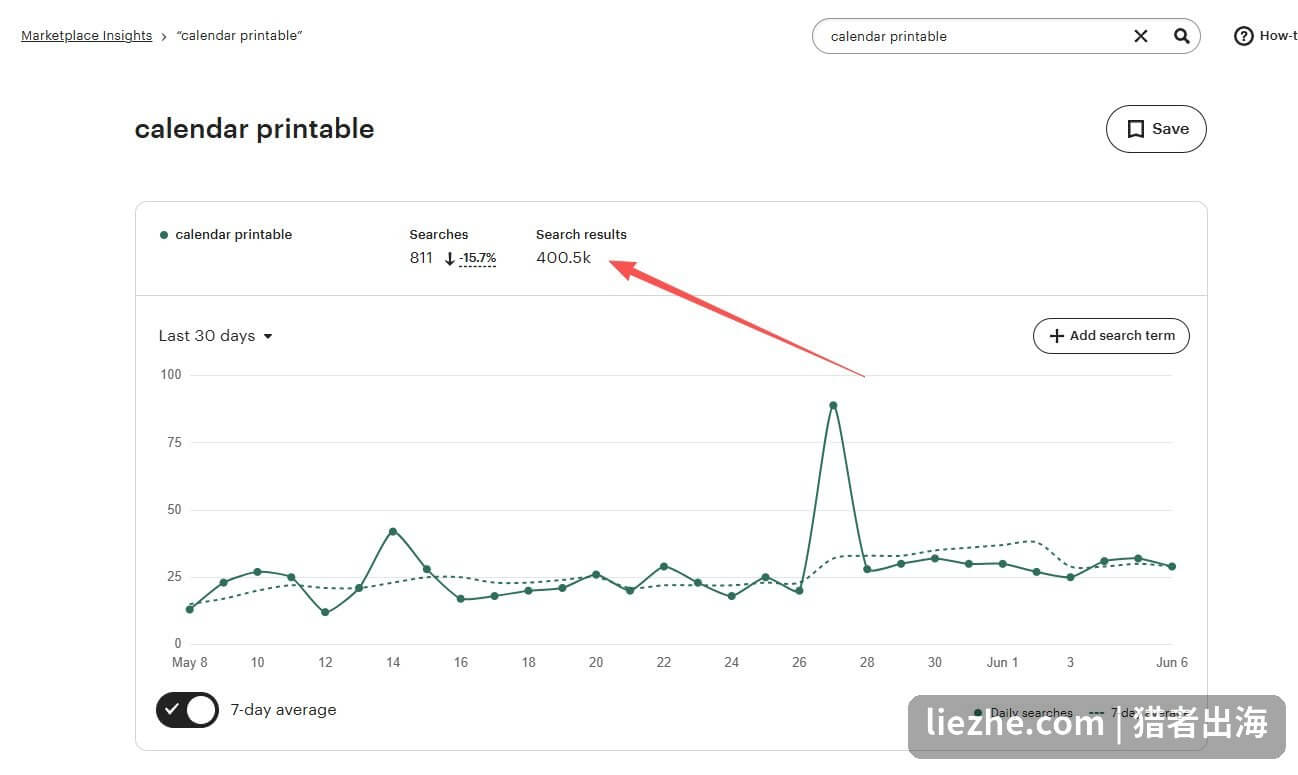This screenshot has height=775, width=1298.
Task: Expand the Last 30 days dropdown
Action: pos(216,336)
